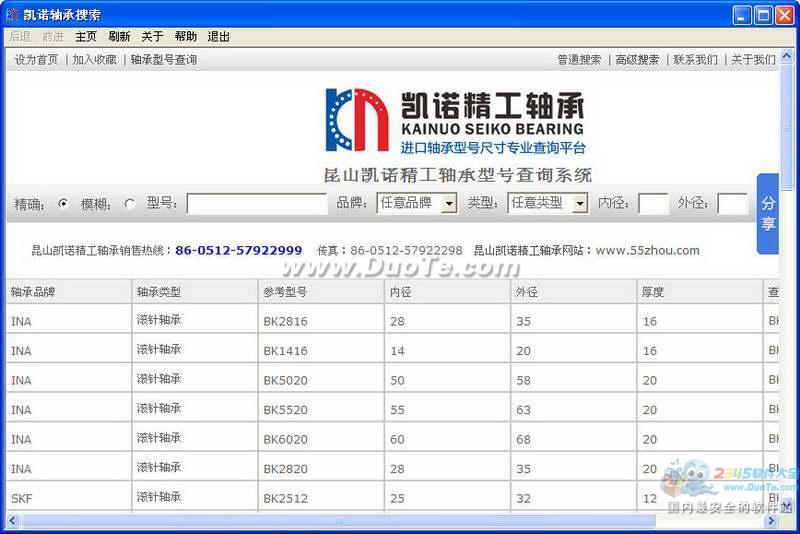Click the 参考型号 column header

321,292
